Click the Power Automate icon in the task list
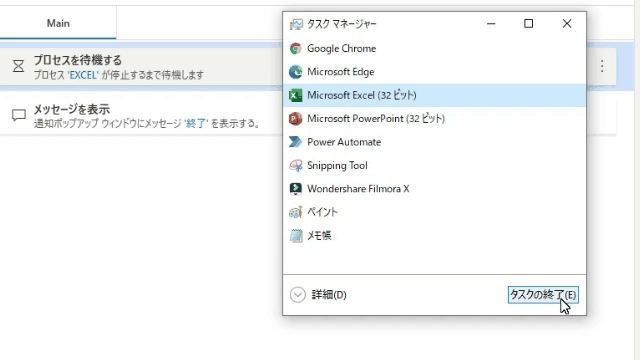The height and width of the screenshot is (360, 640). pyautogui.click(x=296, y=142)
